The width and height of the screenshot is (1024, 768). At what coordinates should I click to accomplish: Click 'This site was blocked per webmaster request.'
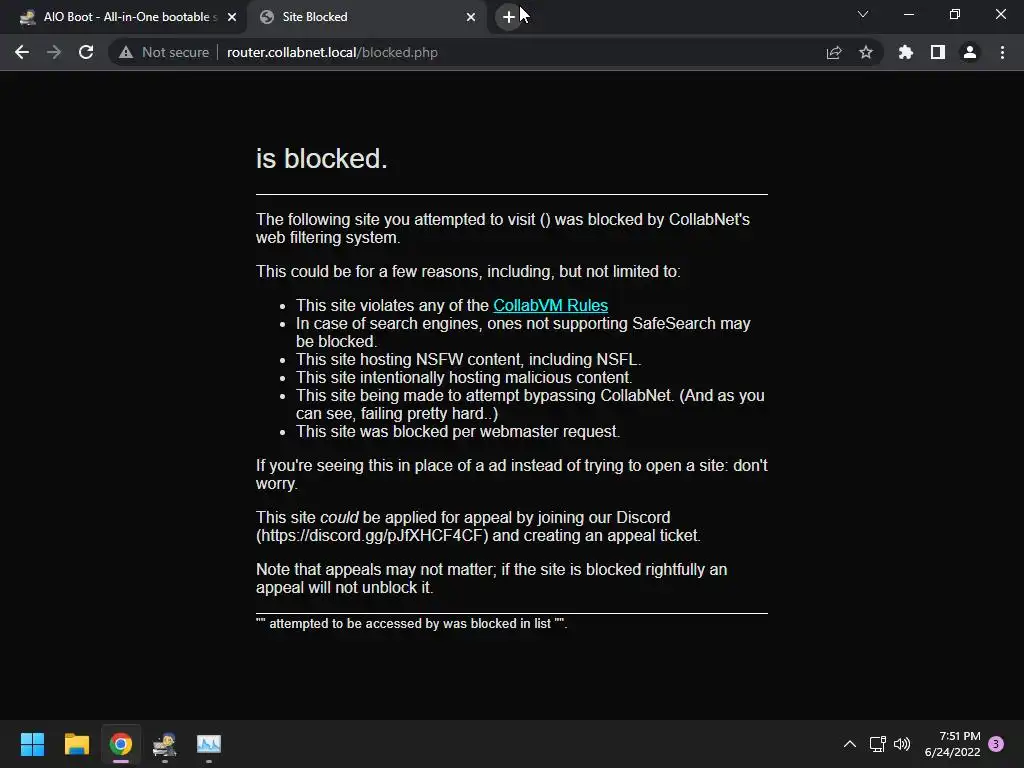[x=458, y=432]
